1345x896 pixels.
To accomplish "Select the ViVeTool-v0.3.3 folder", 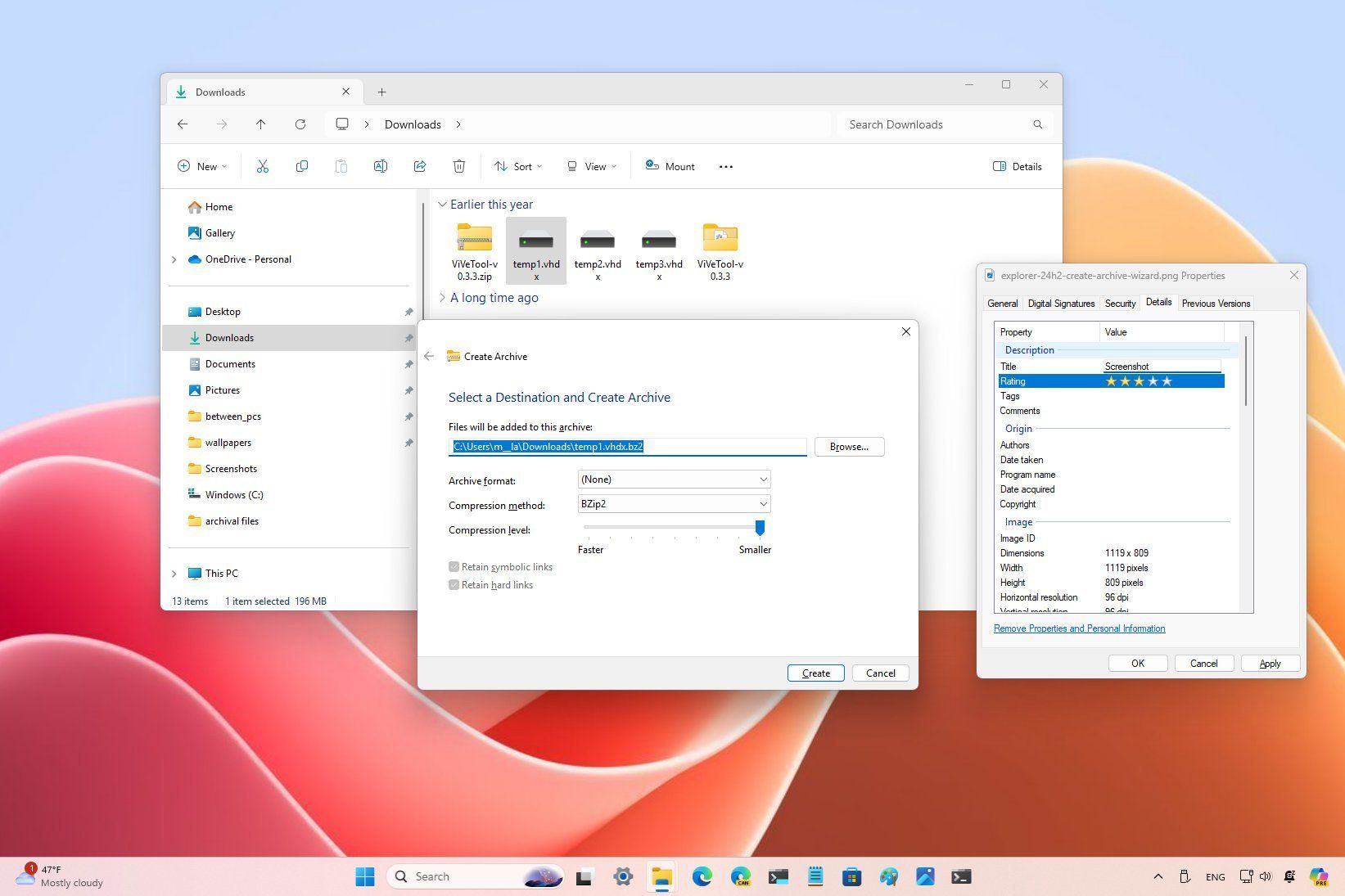I will click(720, 251).
